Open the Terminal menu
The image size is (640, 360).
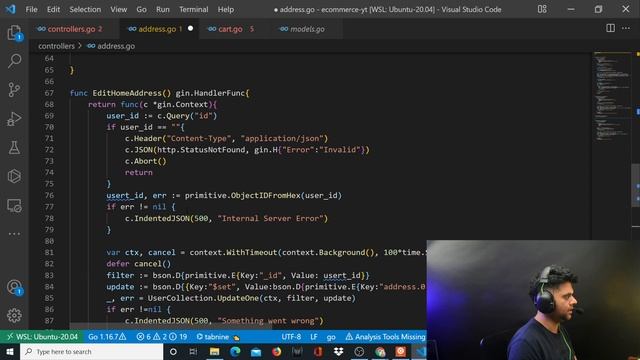[x=193, y=9]
